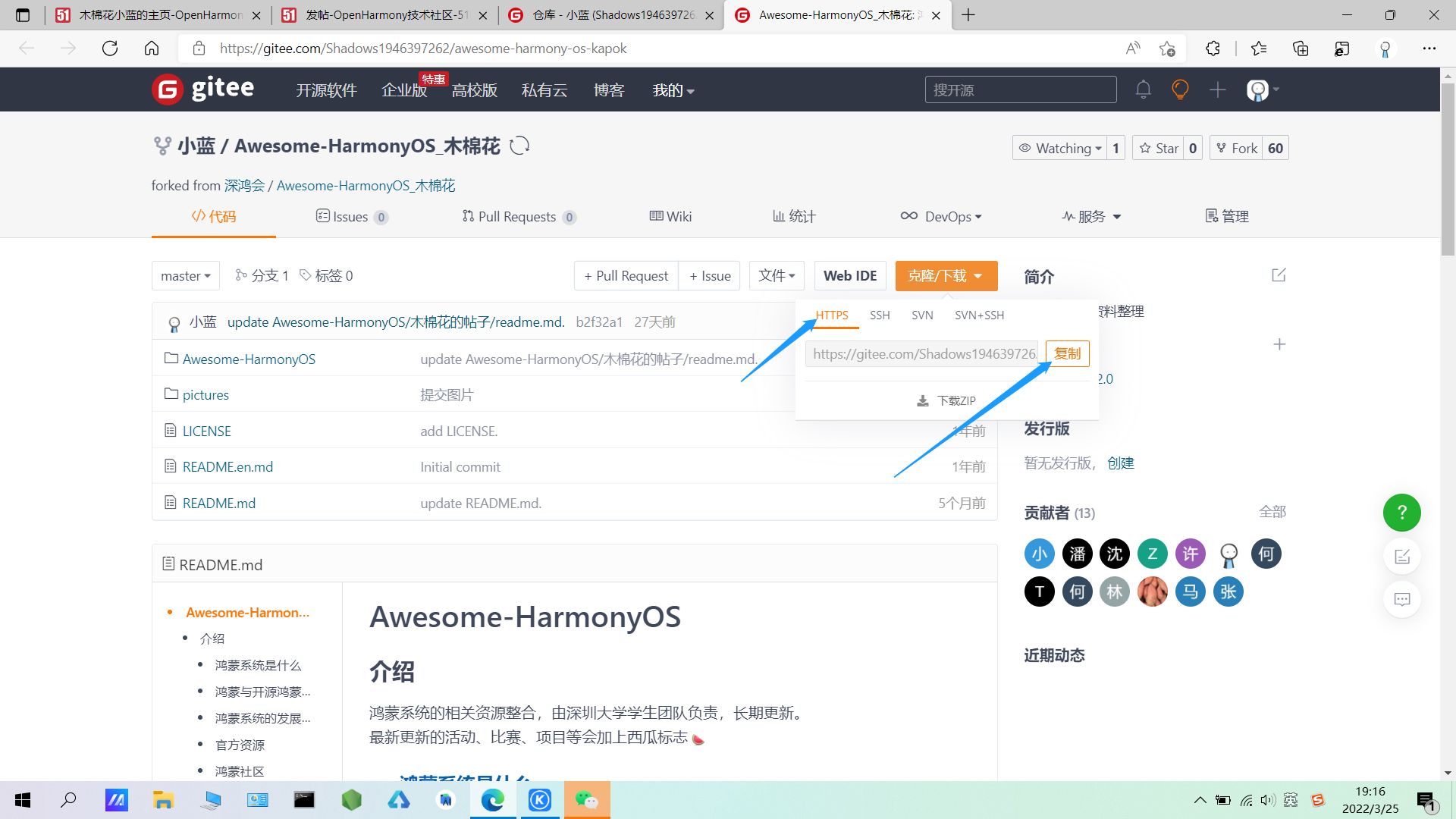
Task: Open browser settings ellipsis menu
Action: pyautogui.click(x=1429, y=49)
